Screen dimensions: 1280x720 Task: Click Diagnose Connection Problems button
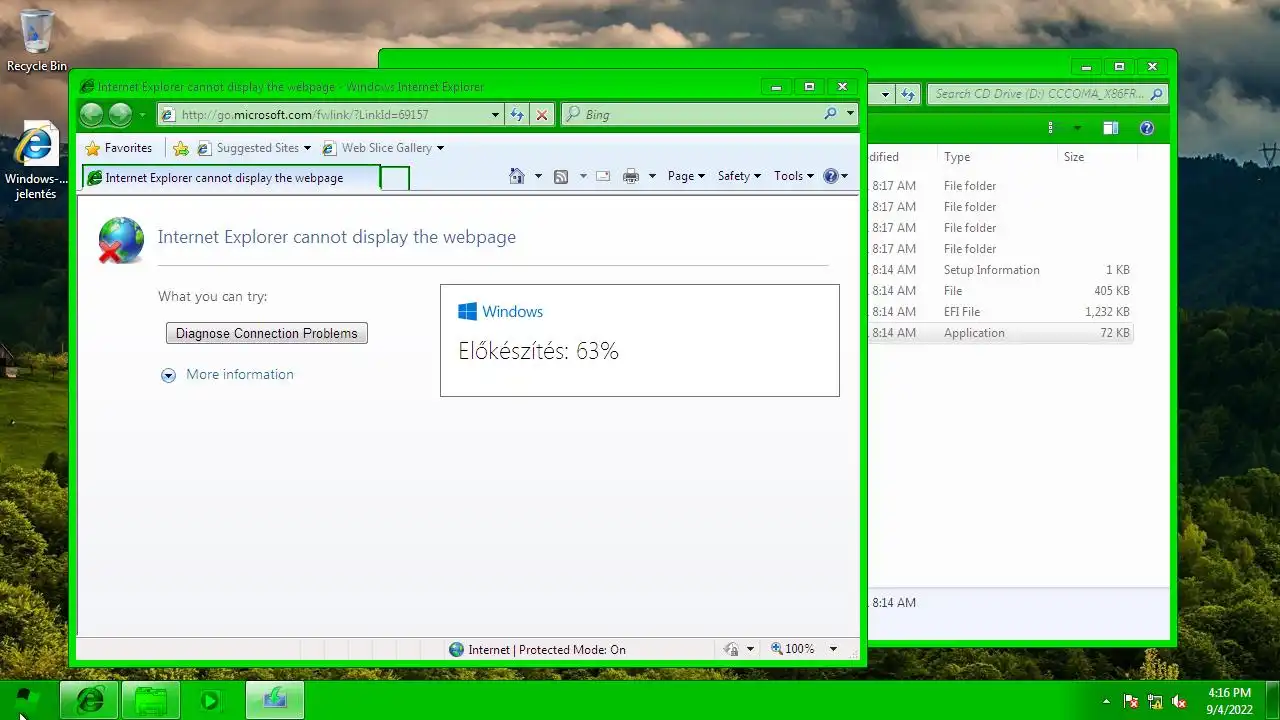[267, 333]
